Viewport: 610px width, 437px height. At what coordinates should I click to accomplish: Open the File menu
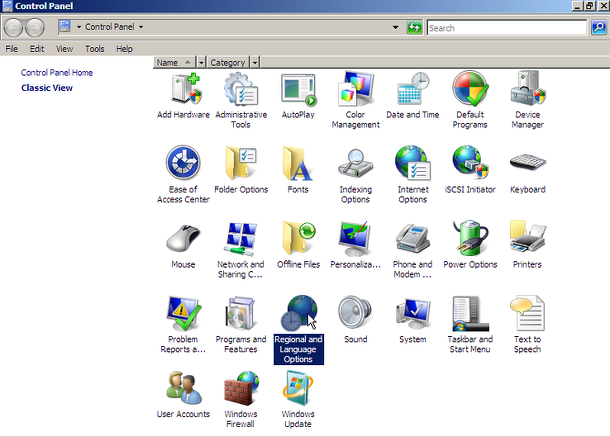(x=11, y=49)
